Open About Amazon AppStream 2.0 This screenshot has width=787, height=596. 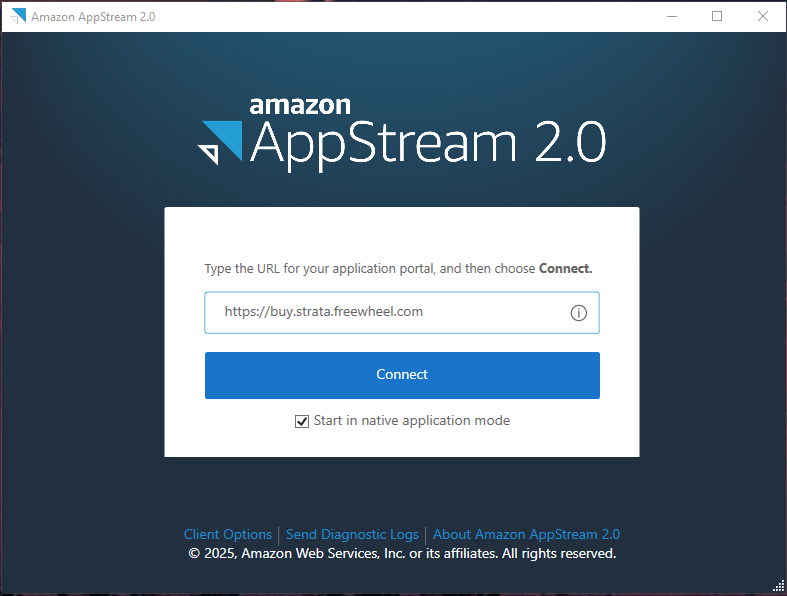pyautogui.click(x=526, y=535)
